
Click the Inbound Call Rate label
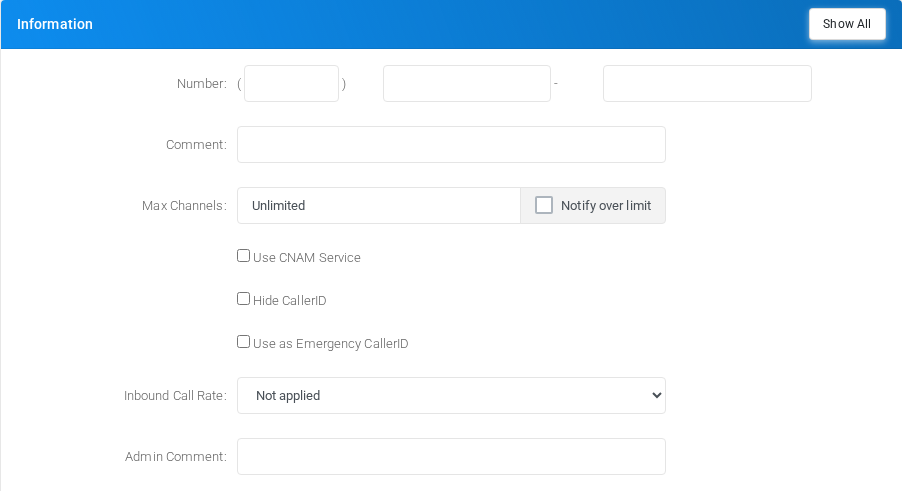tap(175, 396)
